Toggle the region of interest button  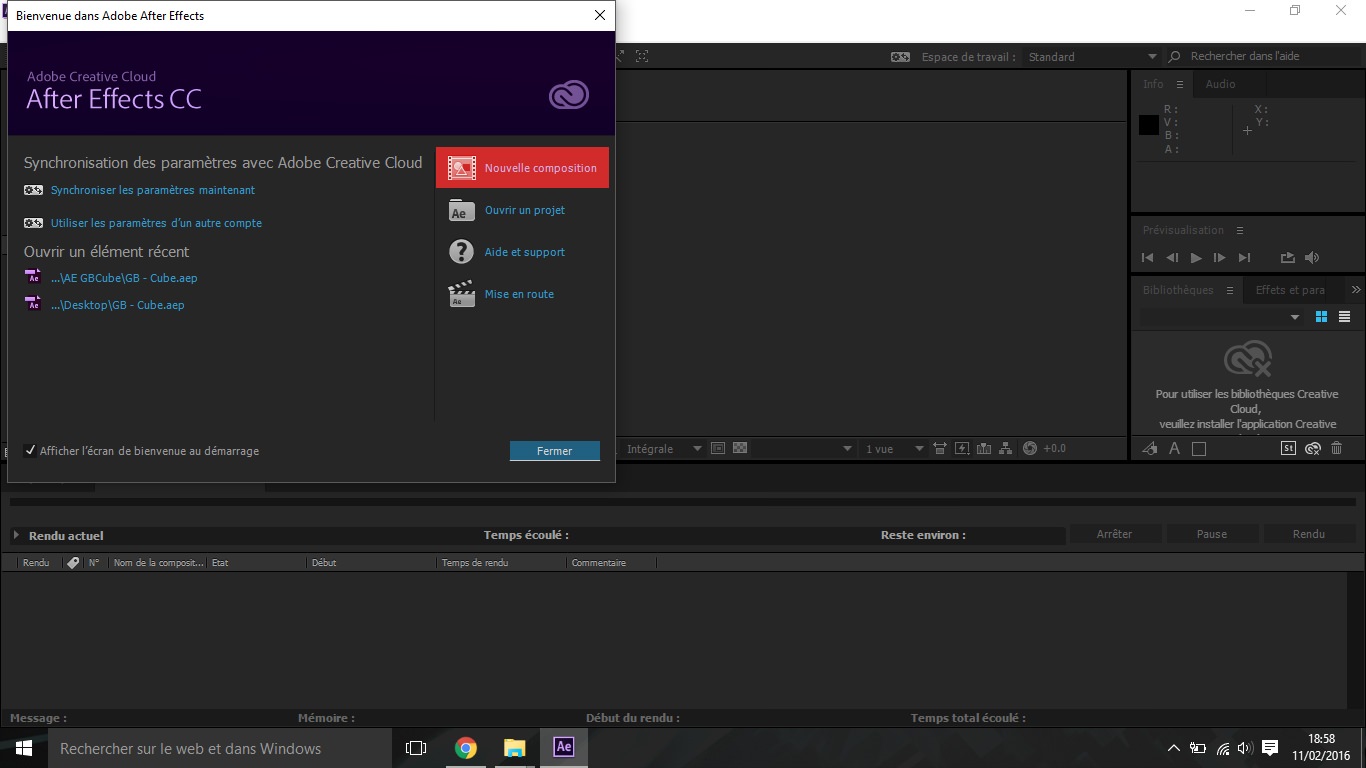[717, 449]
